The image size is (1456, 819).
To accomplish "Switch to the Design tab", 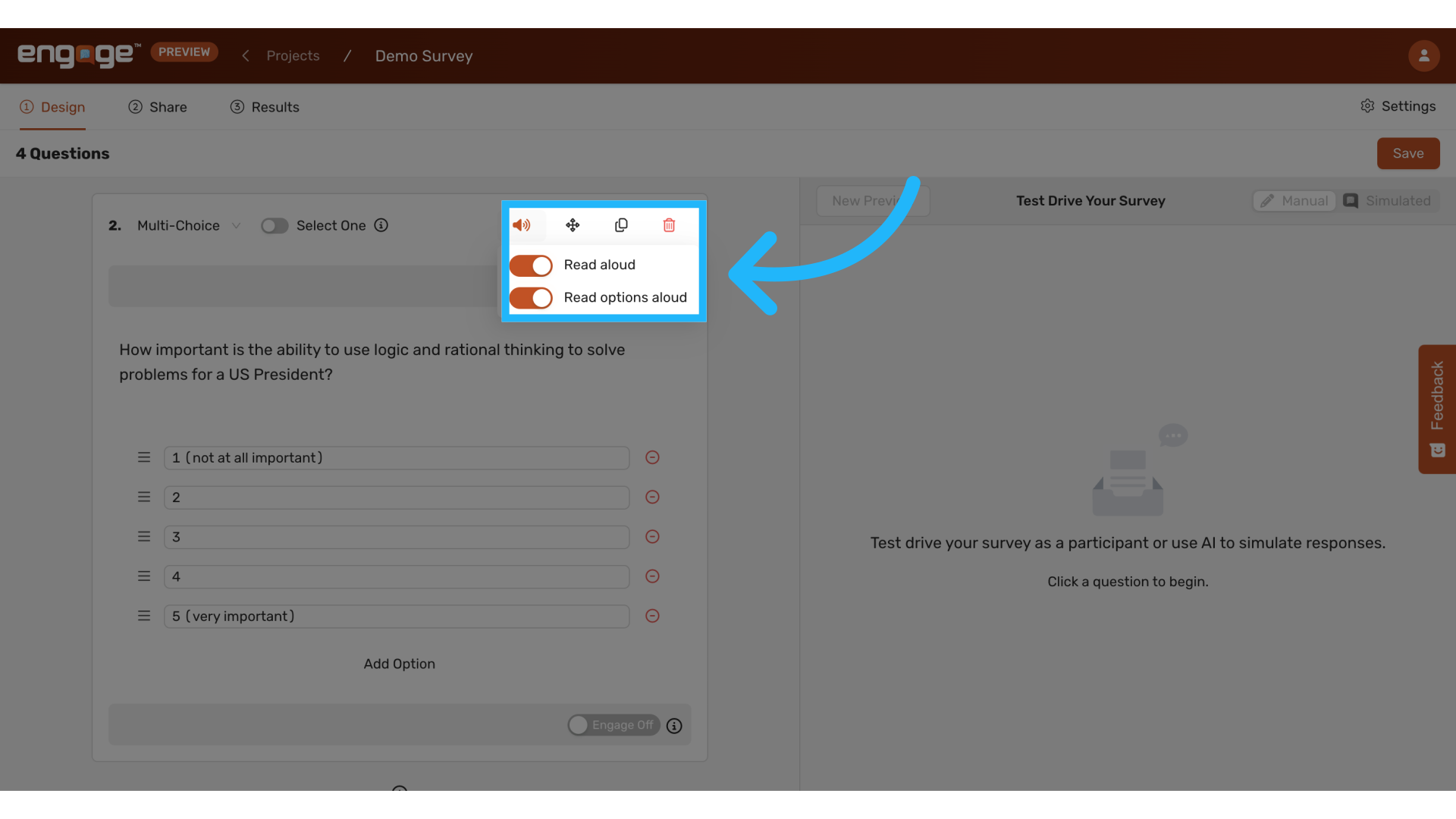I will pyautogui.click(x=52, y=107).
